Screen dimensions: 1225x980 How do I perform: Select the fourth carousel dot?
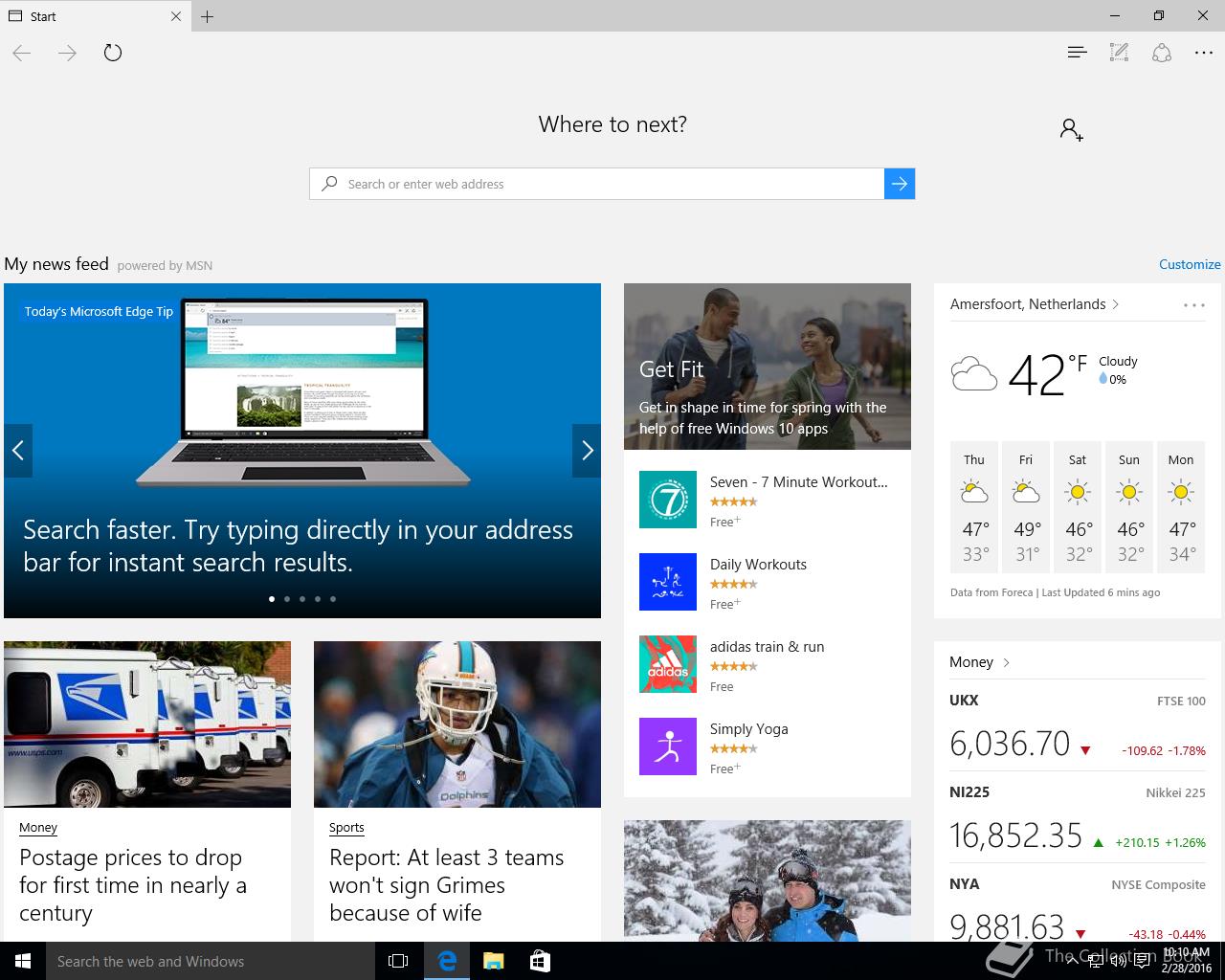[x=318, y=599]
